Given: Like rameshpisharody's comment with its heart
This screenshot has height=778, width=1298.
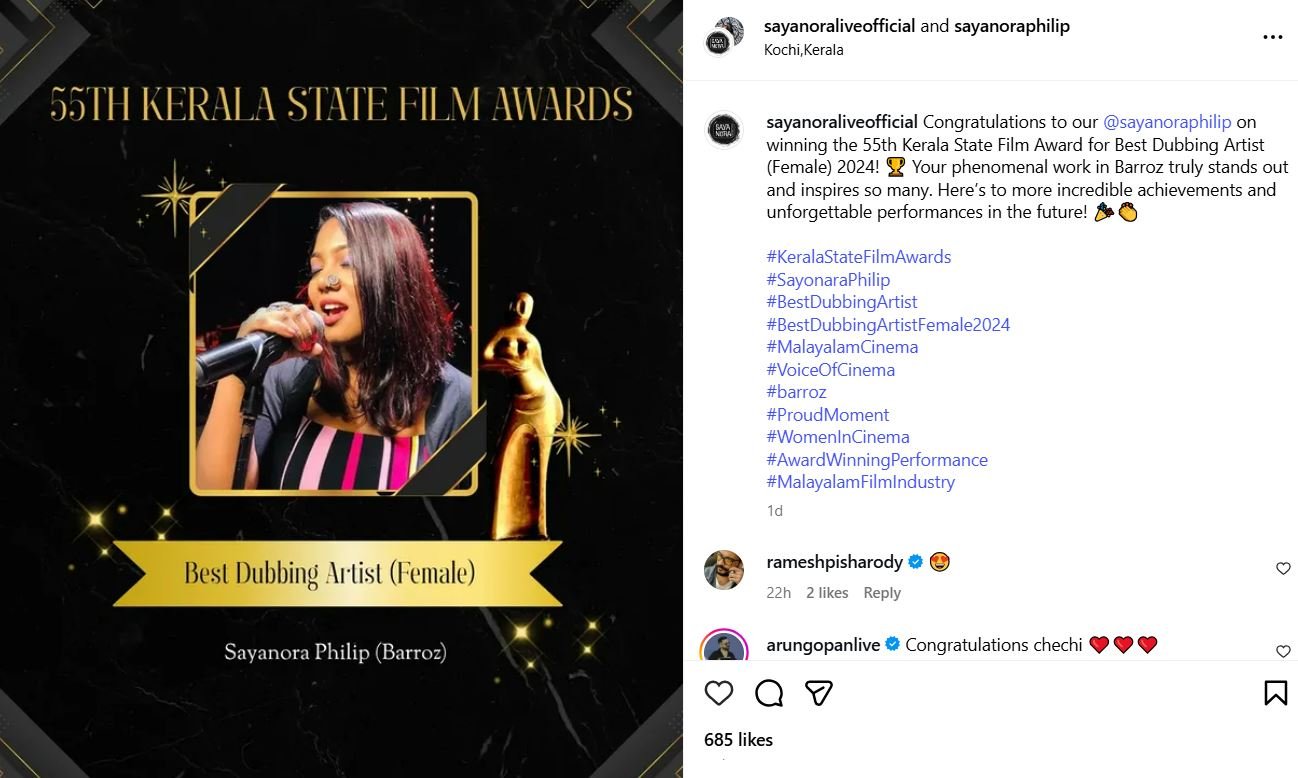Looking at the screenshot, I should pos(1283,568).
